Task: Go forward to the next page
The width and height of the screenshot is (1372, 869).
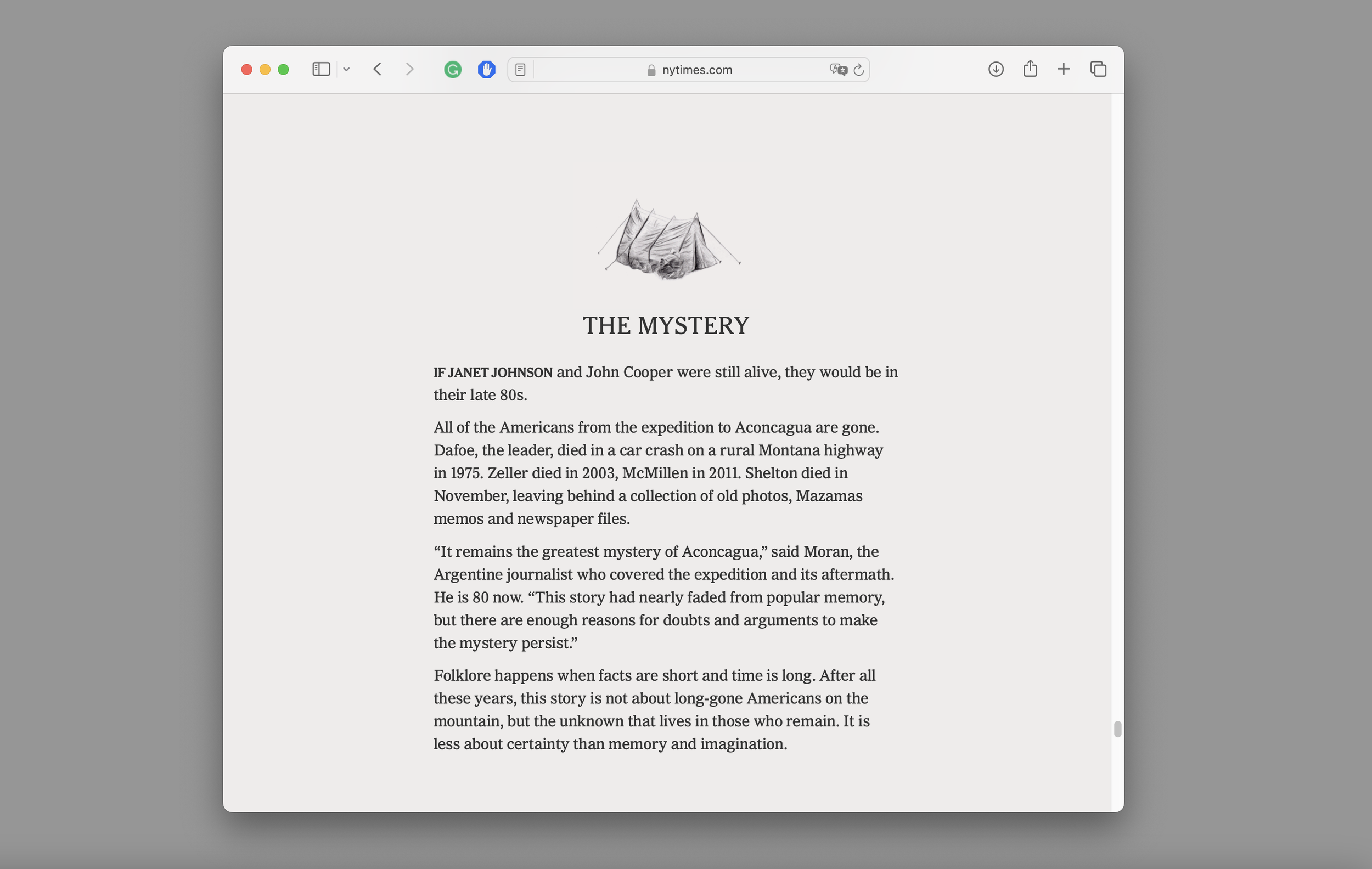Action: click(x=409, y=70)
